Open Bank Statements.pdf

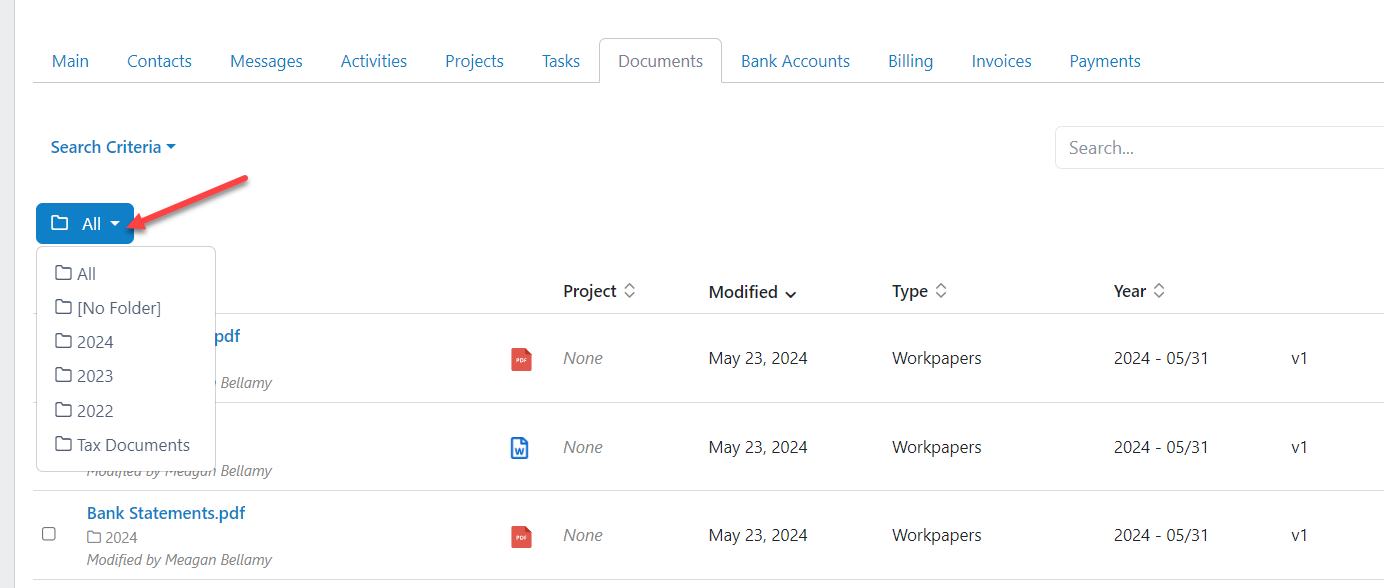pos(165,512)
